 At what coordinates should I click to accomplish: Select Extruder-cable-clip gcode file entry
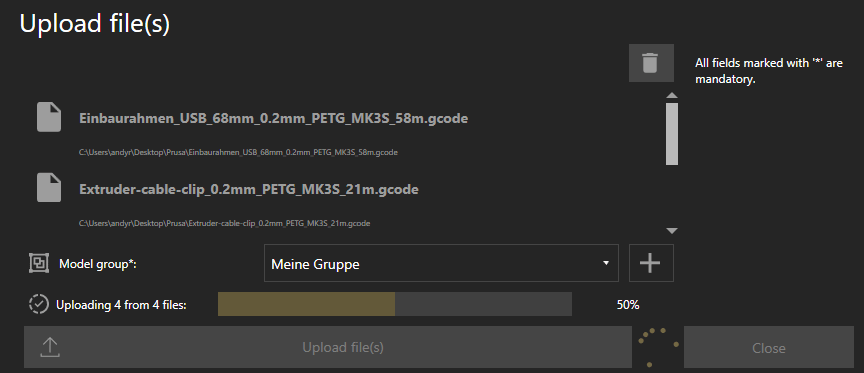[x=249, y=190]
